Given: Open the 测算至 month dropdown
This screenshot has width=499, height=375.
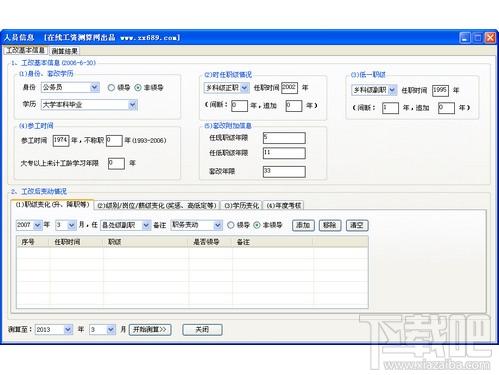Looking at the screenshot, I should [x=102, y=329].
